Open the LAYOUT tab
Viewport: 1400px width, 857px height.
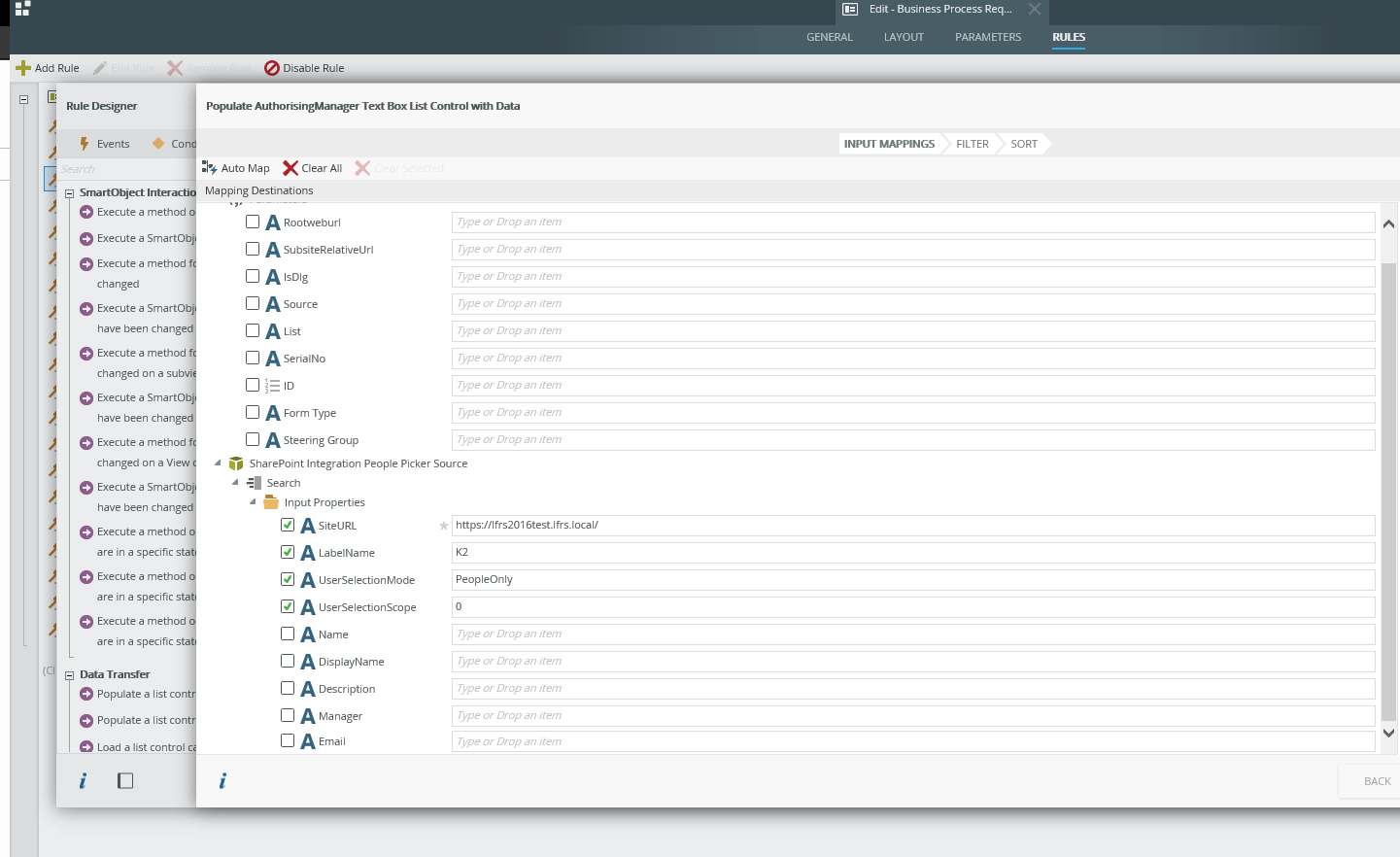(x=904, y=37)
